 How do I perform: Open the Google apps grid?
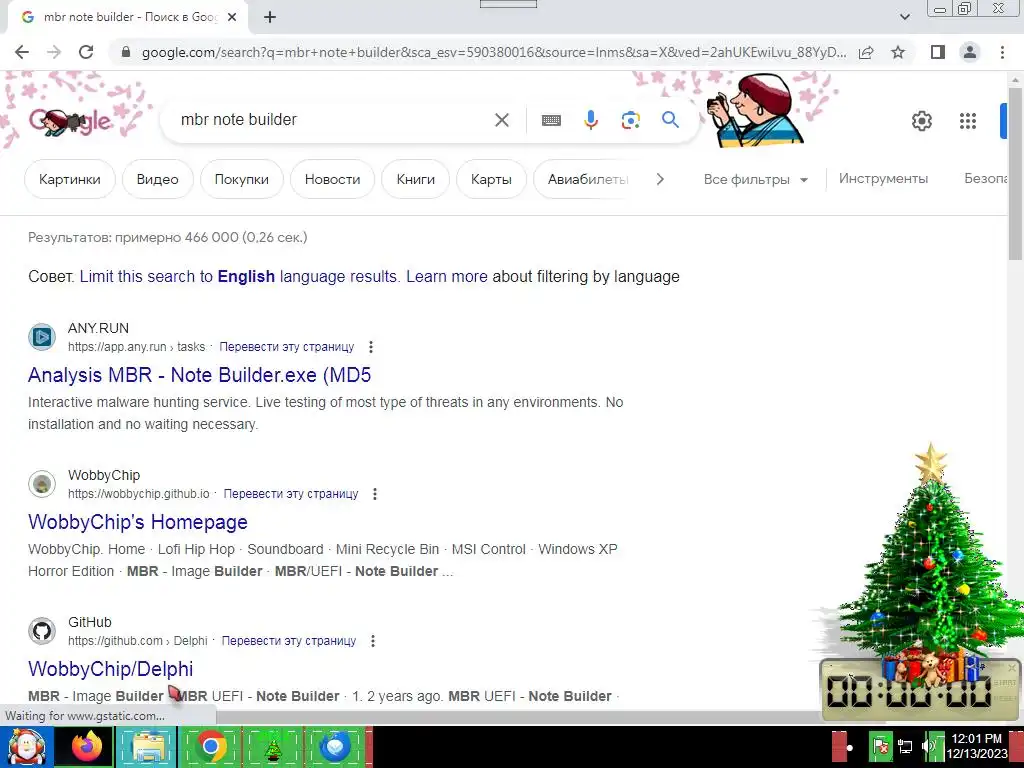pos(967,121)
